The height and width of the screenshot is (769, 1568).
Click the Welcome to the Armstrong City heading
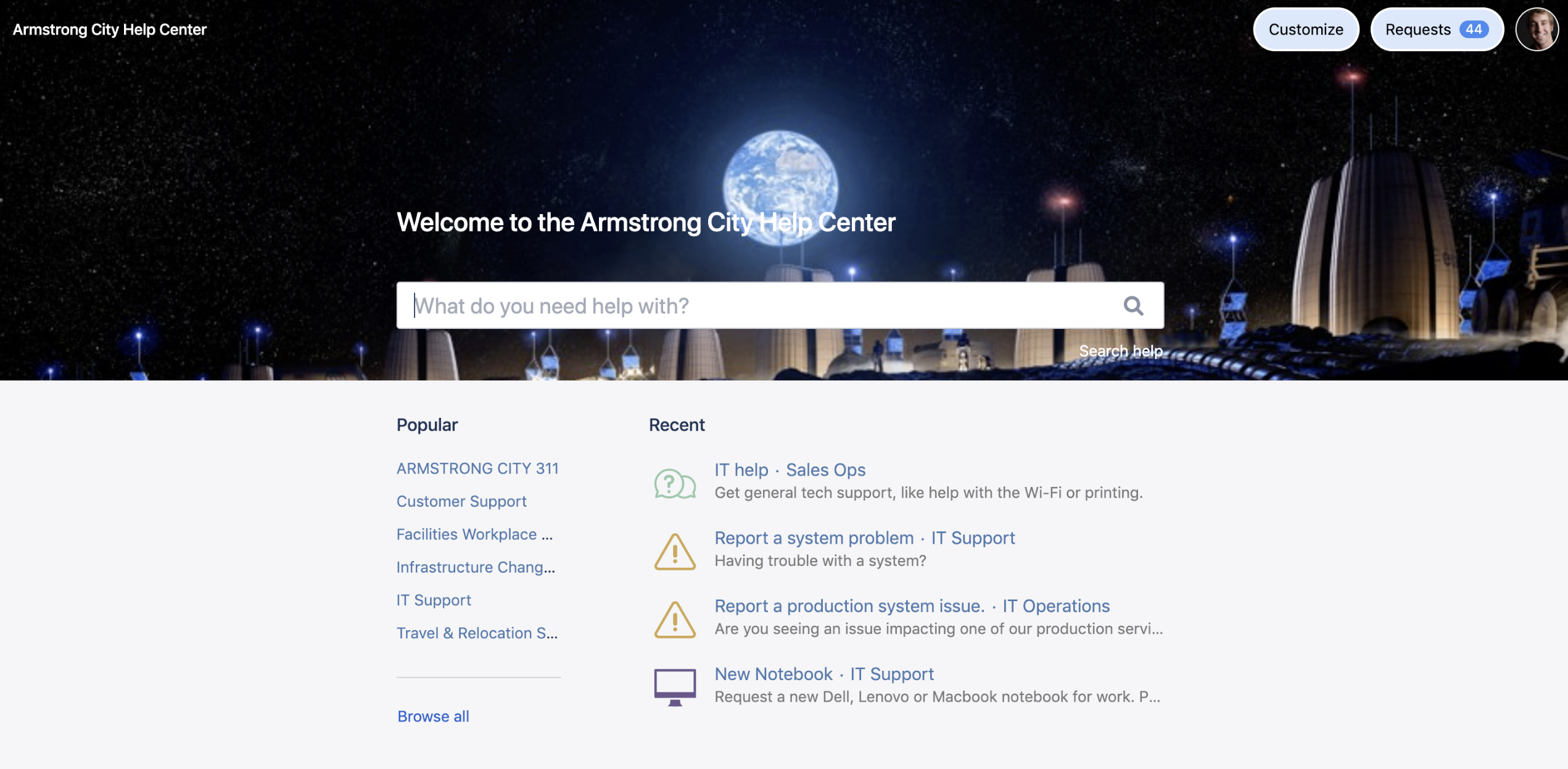[646, 222]
